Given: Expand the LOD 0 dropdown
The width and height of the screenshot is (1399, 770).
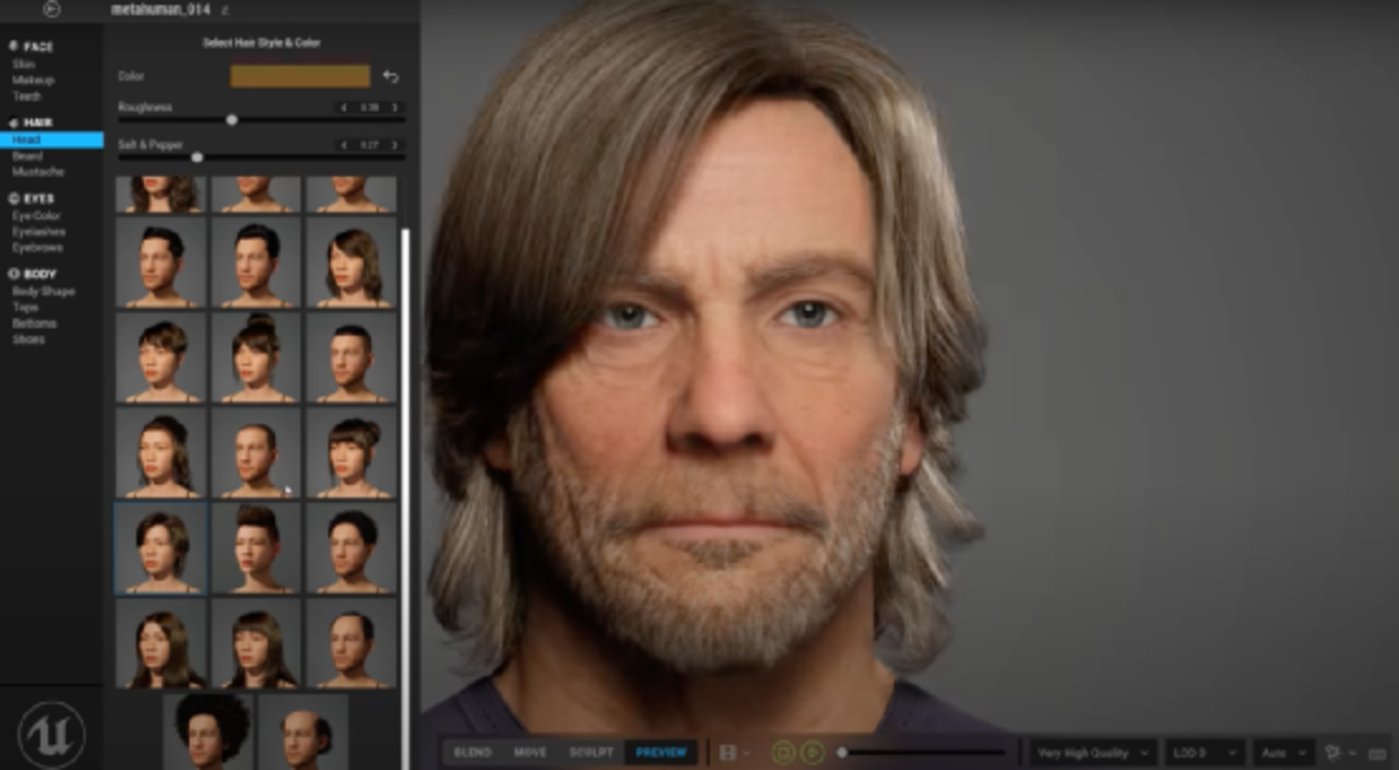Looking at the screenshot, I should [x=1204, y=753].
